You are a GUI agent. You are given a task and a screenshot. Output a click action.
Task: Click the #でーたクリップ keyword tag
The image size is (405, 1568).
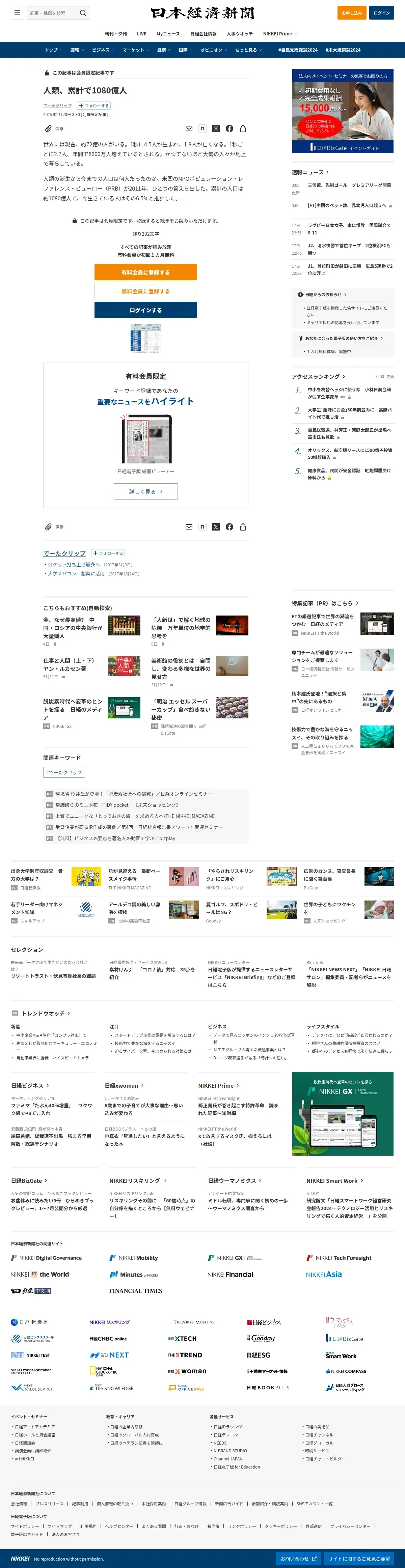pyautogui.click(x=64, y=772)
